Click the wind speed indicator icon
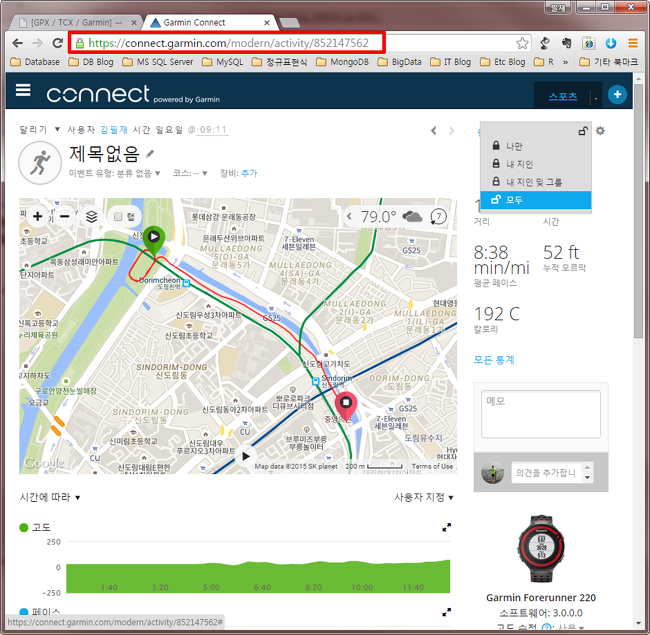 click(x=438, y=216)
